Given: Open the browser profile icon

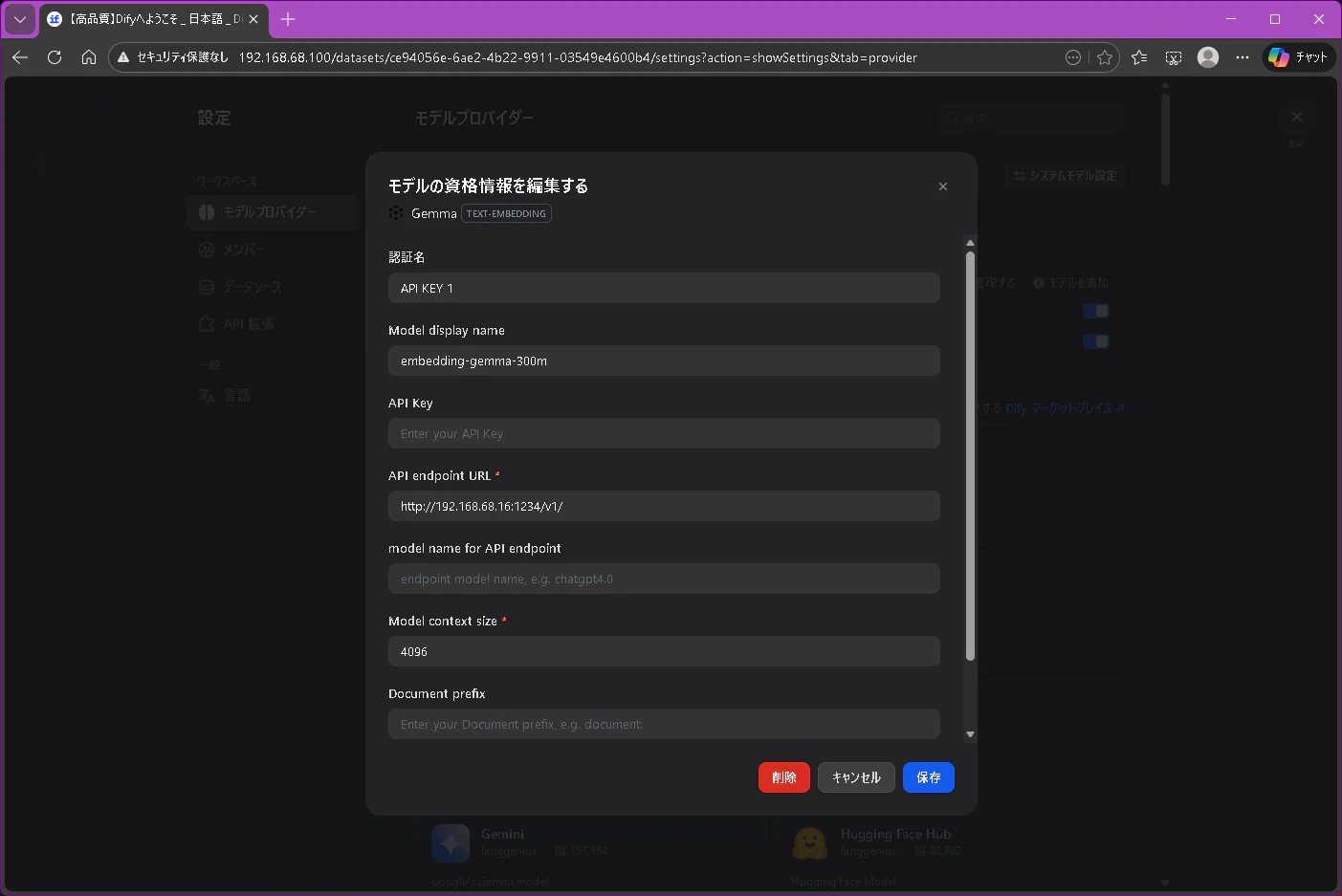Looking at the screenshot, I should point(1208,57).
